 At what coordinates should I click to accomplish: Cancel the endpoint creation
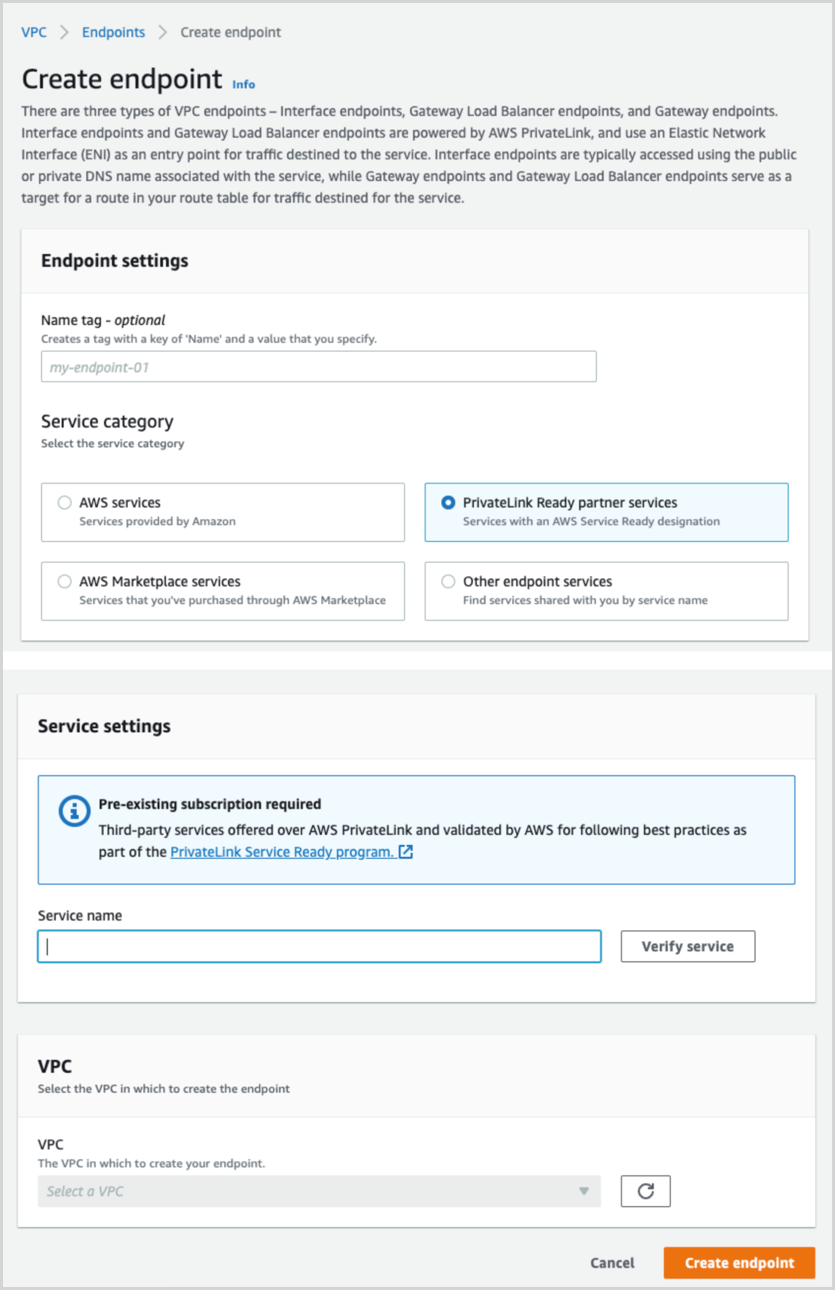tap(612, 1263)
